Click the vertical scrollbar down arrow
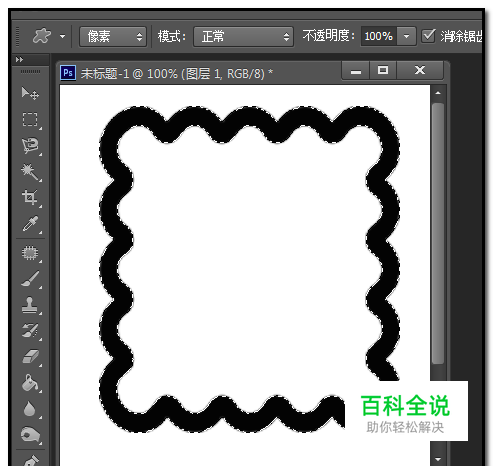 tap(438, 459)
